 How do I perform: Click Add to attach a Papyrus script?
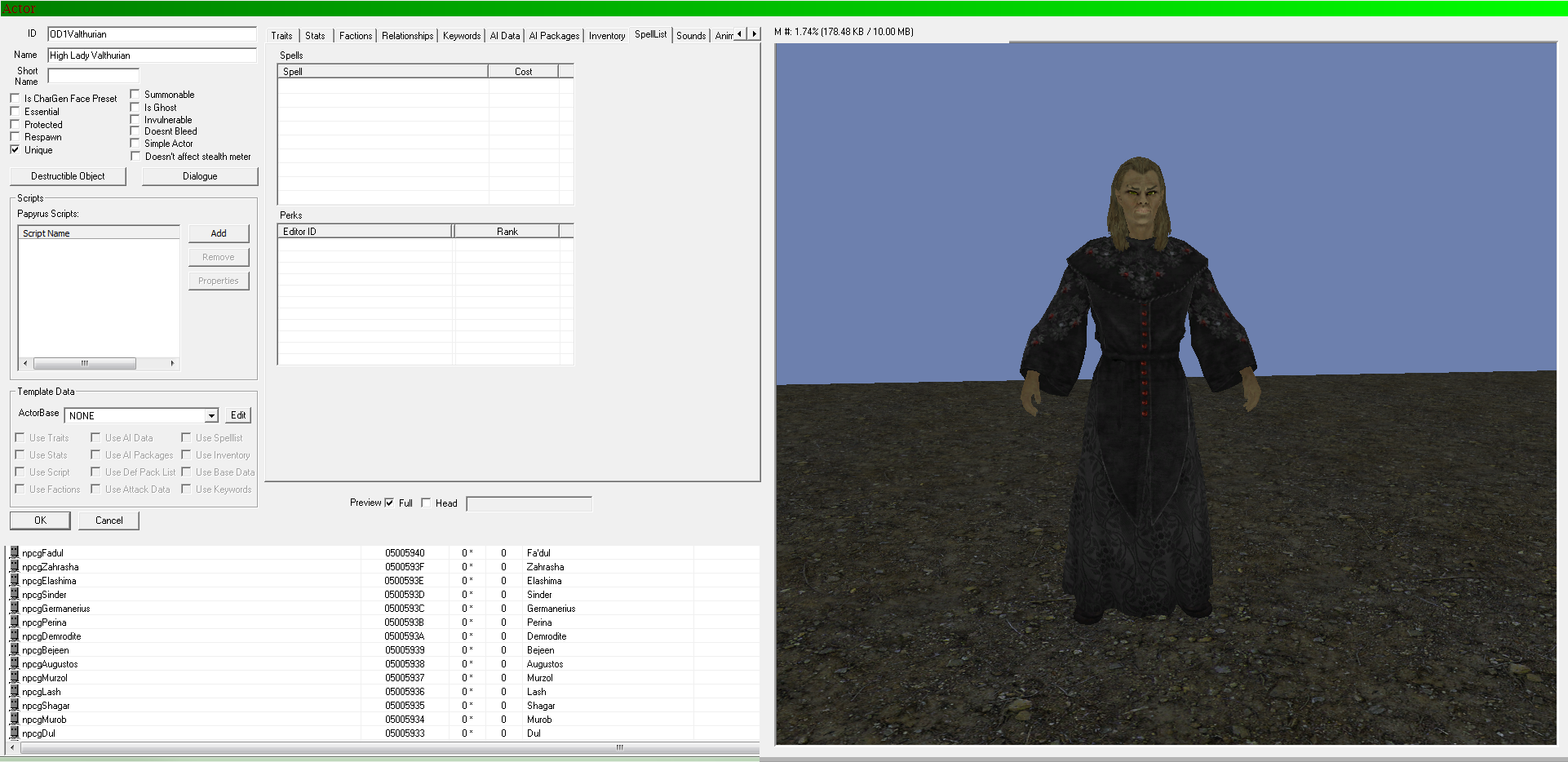click(x=219, y=233)
